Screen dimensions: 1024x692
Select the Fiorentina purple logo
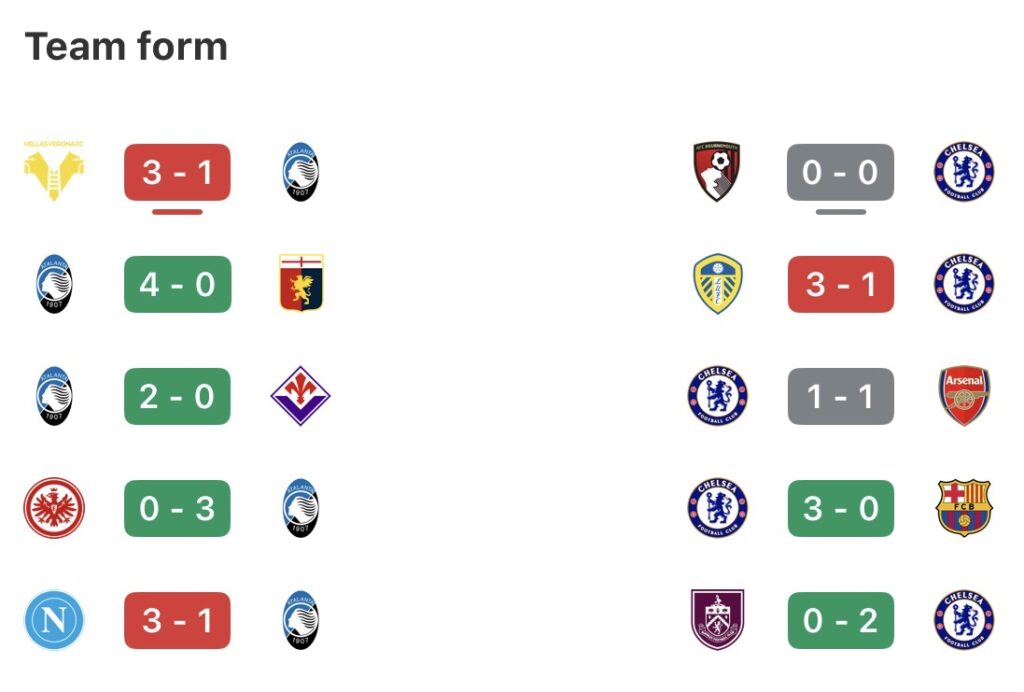click(301, 396)
